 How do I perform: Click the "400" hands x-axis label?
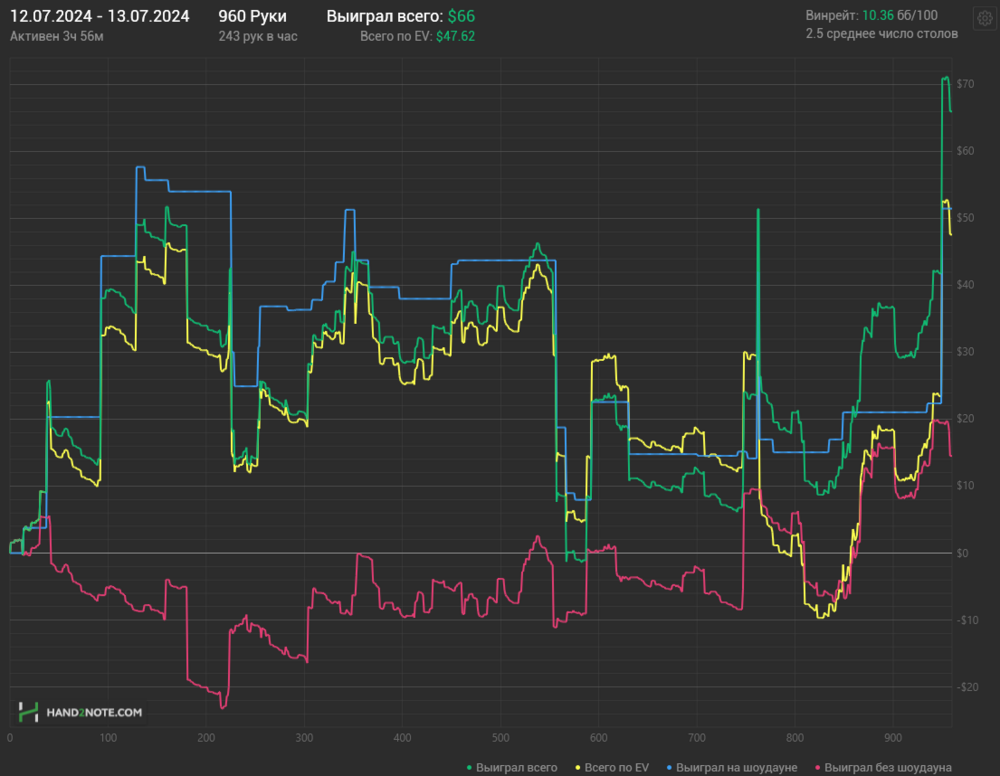click(402, 738)
